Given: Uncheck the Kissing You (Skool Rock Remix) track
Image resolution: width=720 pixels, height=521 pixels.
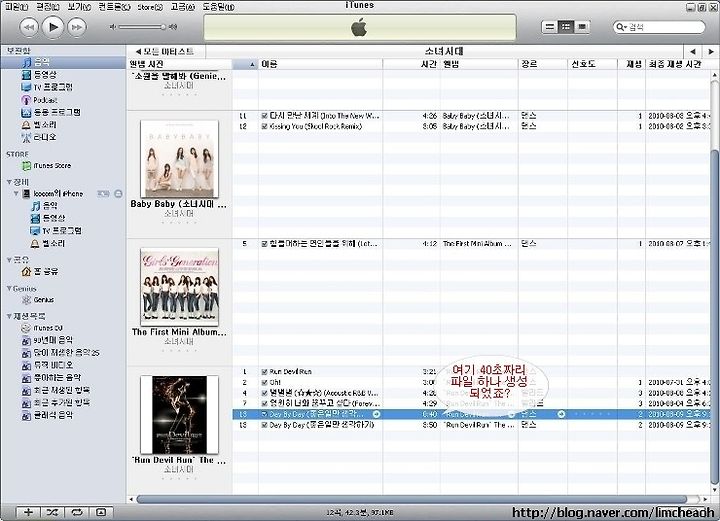Looking at the screenshot, I should click(264, 126).
